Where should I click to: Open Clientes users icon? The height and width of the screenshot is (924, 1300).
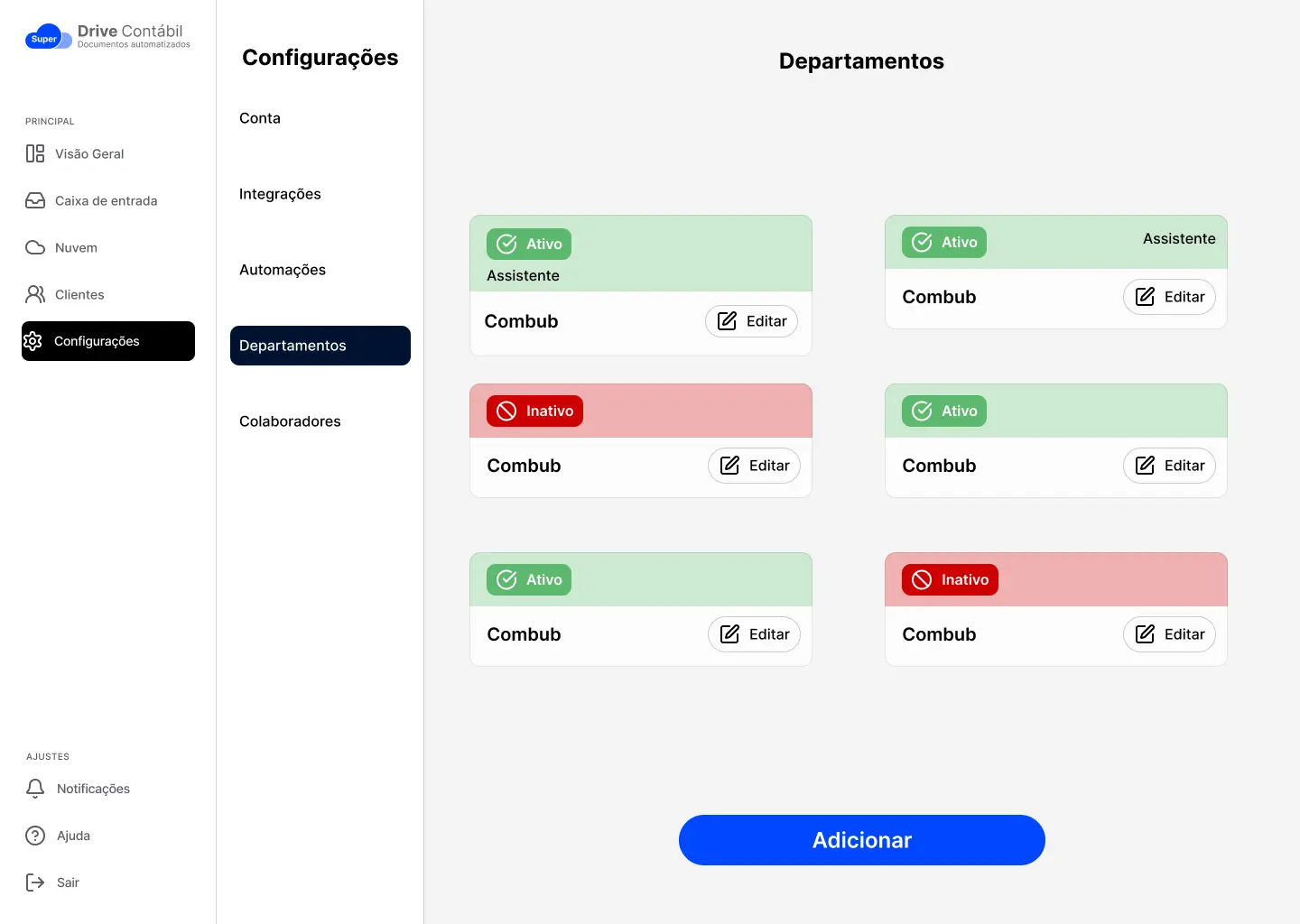(35, 294)
